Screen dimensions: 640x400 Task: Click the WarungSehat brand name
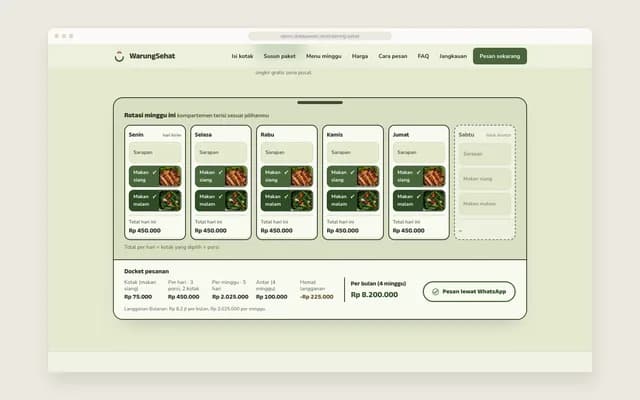[152, 56]
